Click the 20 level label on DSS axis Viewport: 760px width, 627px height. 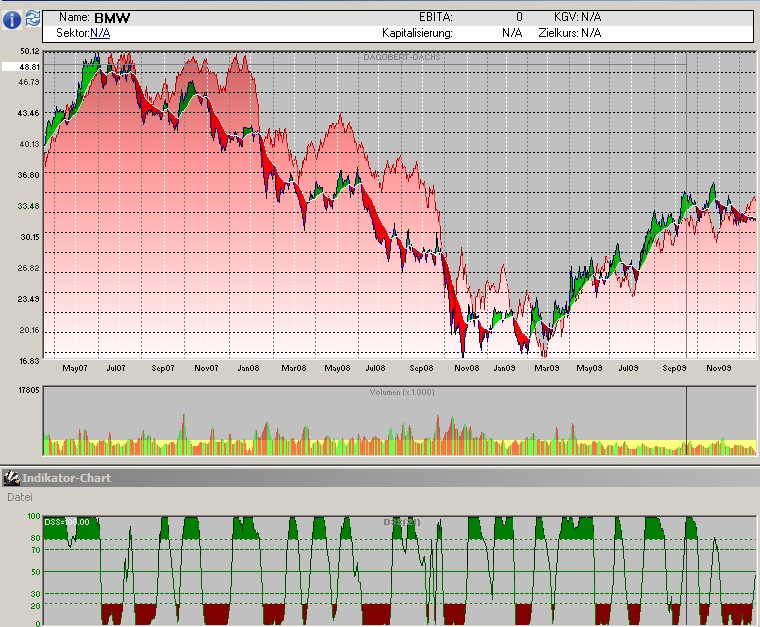[x=35, y=606]
